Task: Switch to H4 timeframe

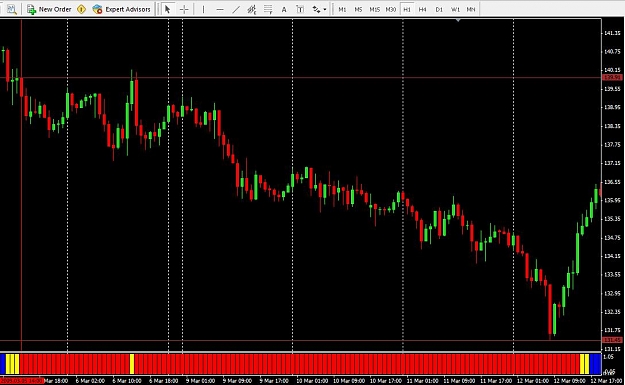Action: pyautogui.click(x=423, y=9)
